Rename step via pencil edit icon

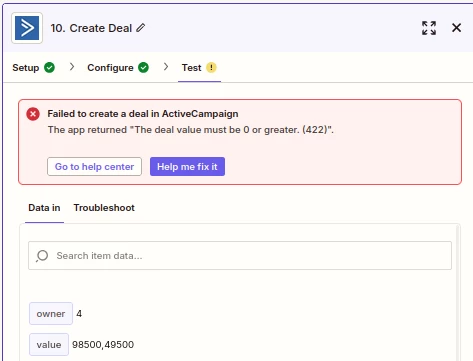pyautogui.click(x=141, y=28)
